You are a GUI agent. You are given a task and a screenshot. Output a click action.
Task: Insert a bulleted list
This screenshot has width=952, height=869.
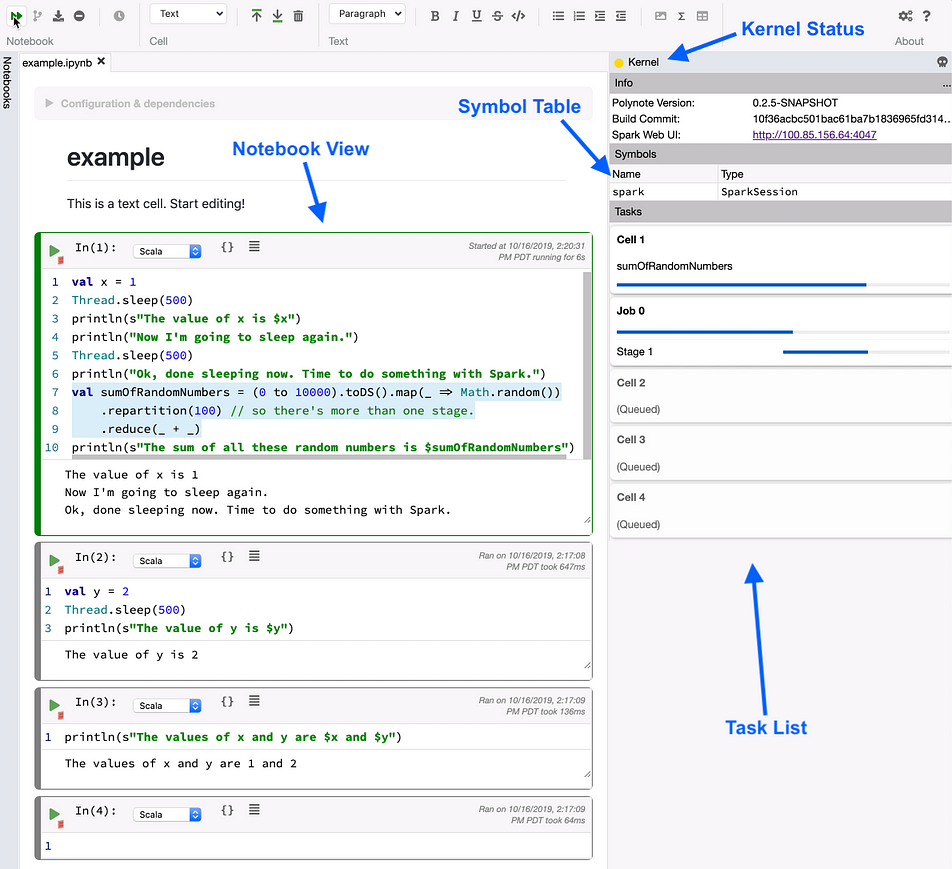tap(559, 16)
